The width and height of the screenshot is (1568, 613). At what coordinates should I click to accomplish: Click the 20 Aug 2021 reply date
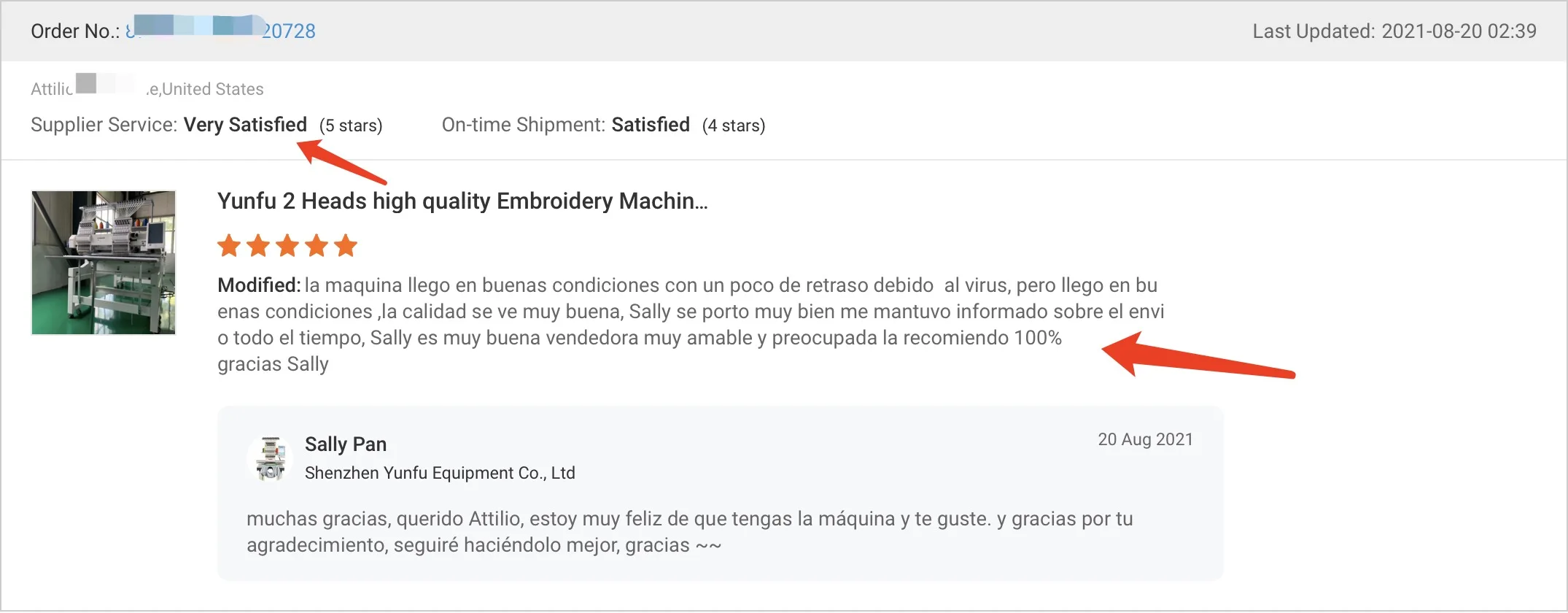pyautogui.click(x=1145, y=439)
